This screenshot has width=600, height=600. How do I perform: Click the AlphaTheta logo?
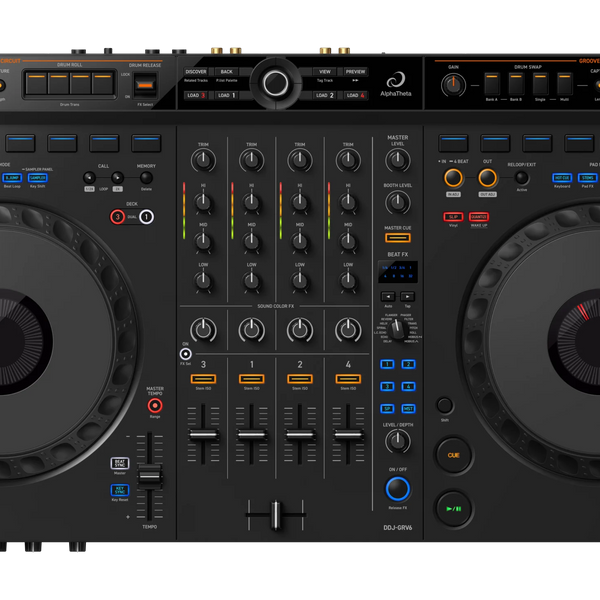point(396,84)
